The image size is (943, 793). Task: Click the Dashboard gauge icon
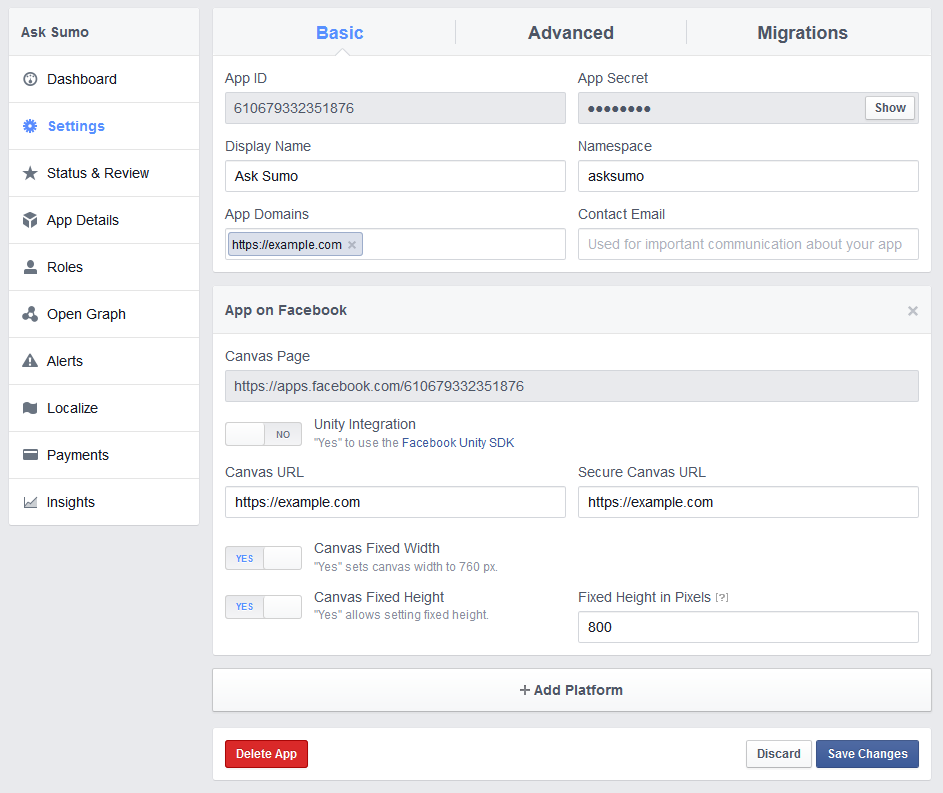click(30, 79)
